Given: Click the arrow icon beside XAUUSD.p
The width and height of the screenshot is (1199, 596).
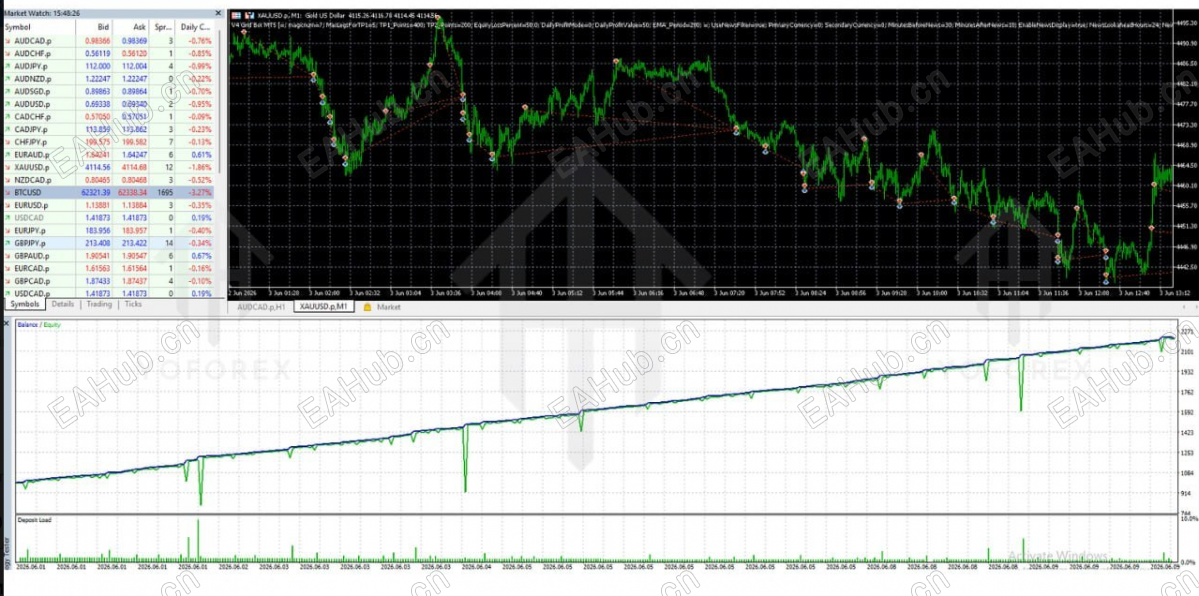Looking at the screenshot, I should tap(8, 167).
